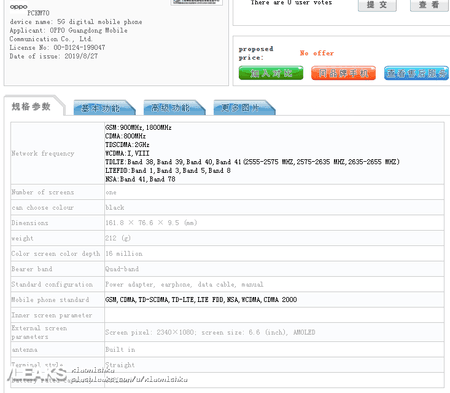Click the 'one' screens value

(x=111, y=193)
